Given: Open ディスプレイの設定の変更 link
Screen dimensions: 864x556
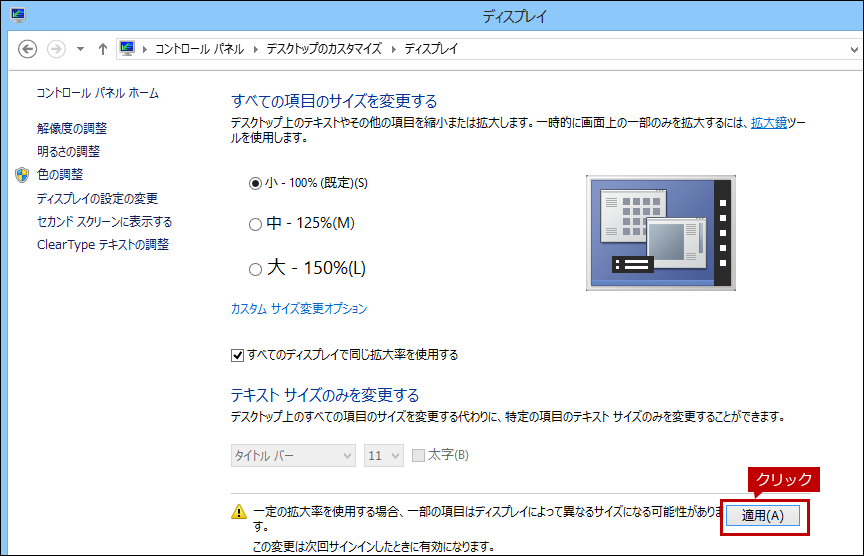Looking at the screenshot, I should [x=98, y=198].
